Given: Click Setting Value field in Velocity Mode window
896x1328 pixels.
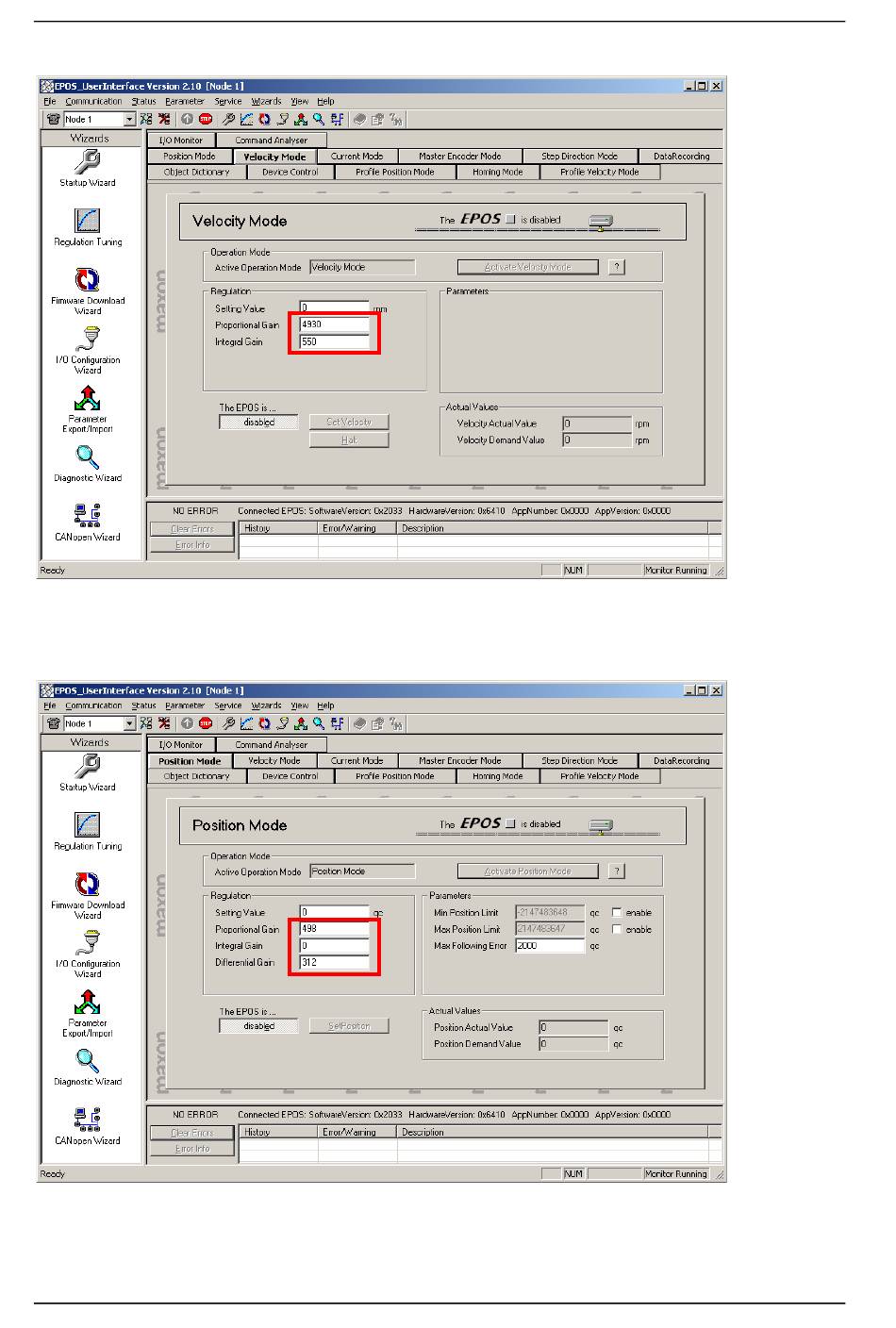Looking at the screenshot, I should 334,308.
